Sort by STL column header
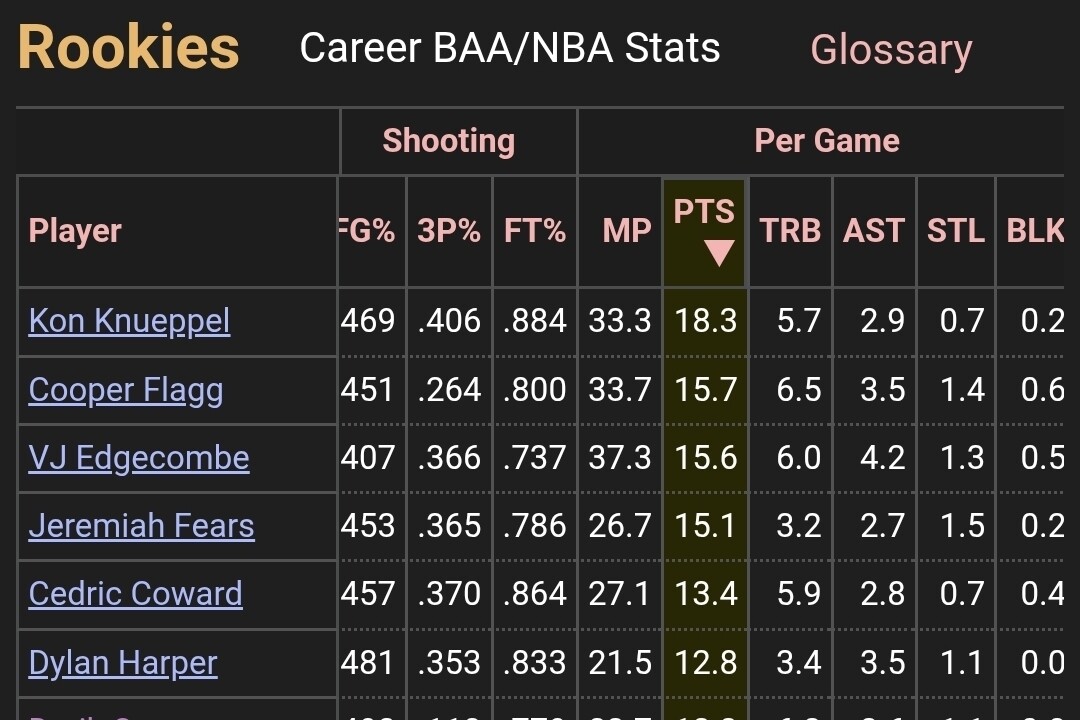This screenshot has width=1080, height=720. (x=955, y=231)
